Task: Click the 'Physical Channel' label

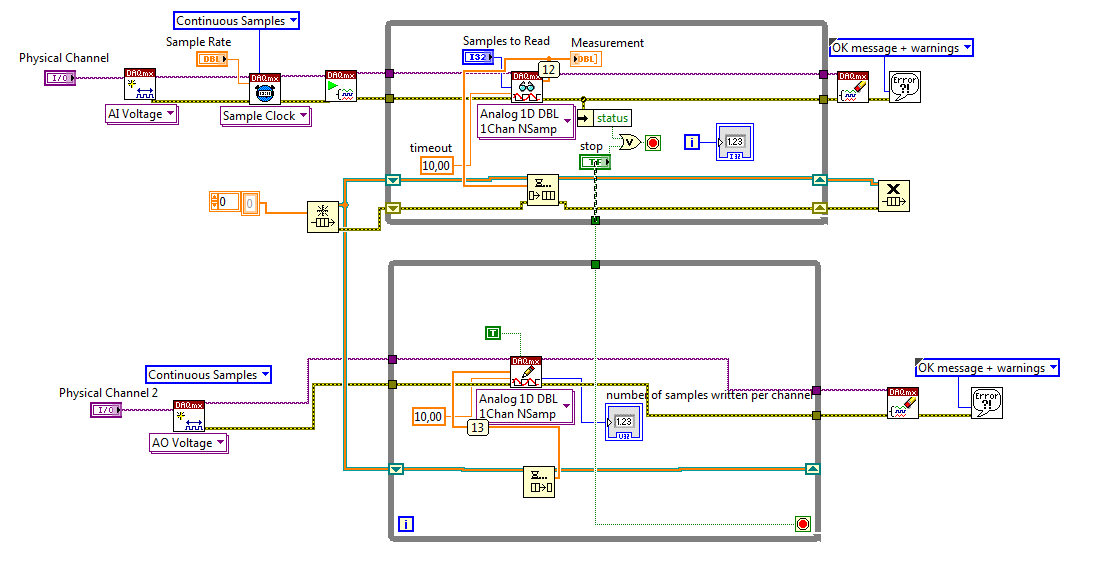Action: [64, 58]
